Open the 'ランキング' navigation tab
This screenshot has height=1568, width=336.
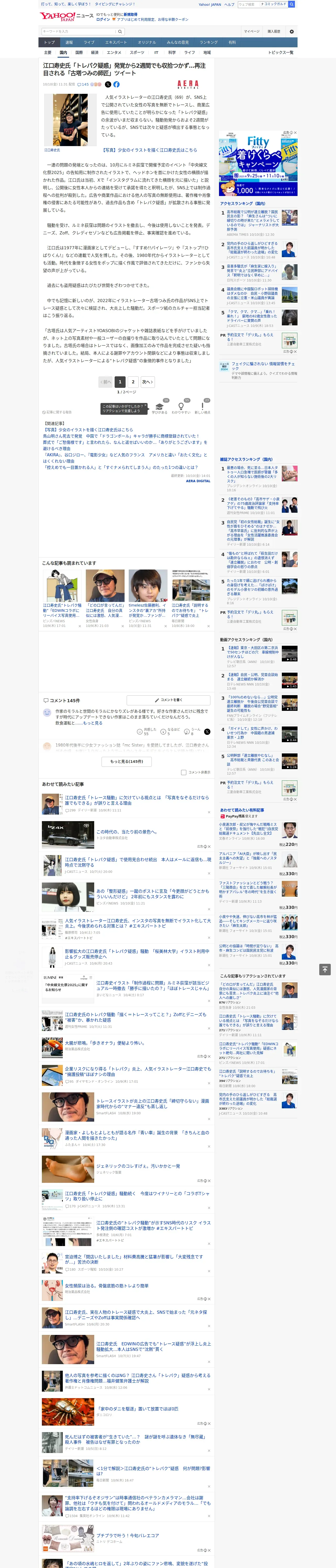coord(209,42)
